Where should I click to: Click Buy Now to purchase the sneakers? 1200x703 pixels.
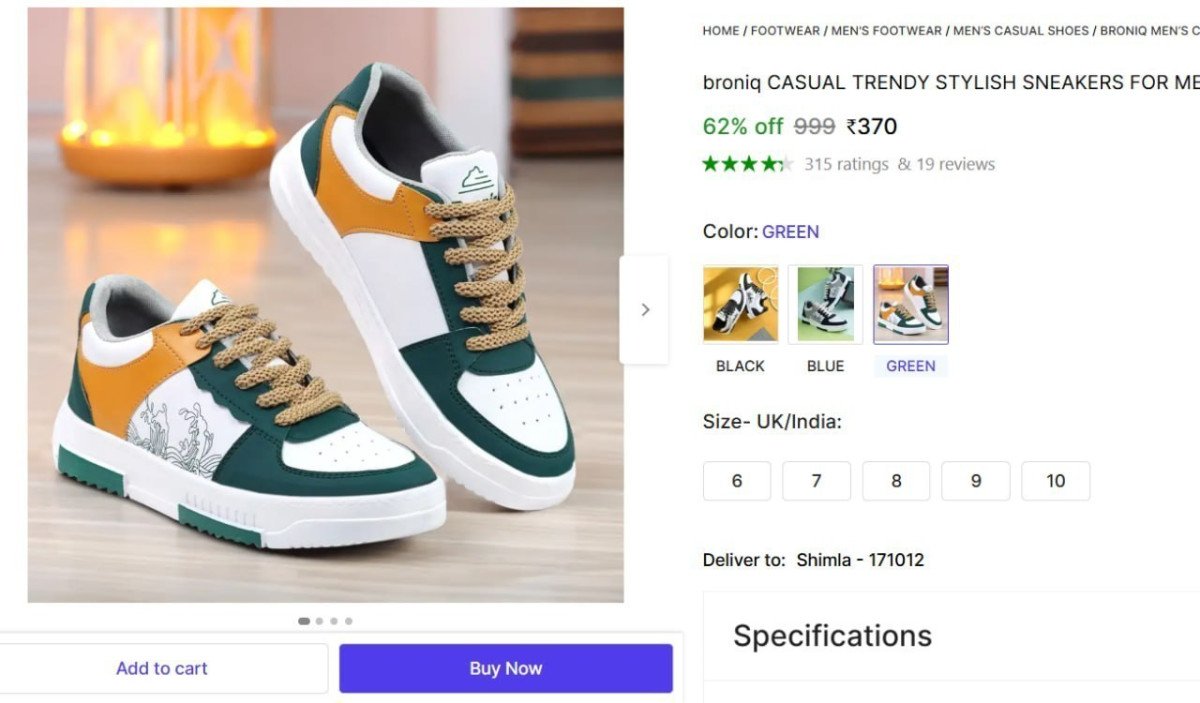[x=505, y=668]
